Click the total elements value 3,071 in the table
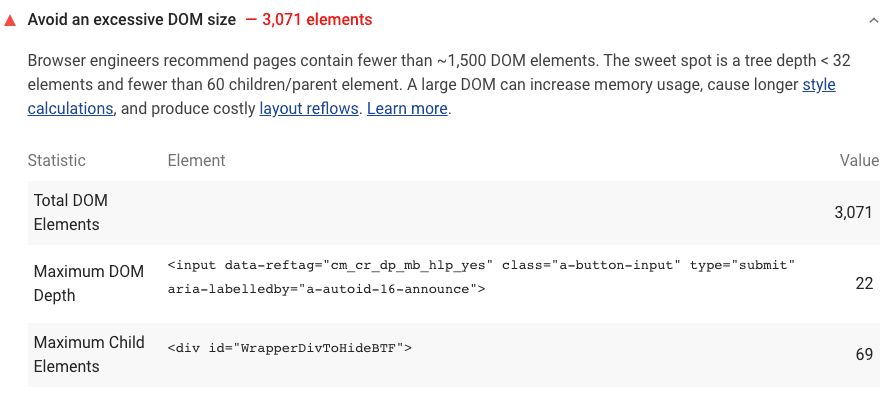The width and height of the screenshot is (880, 399). (x=853, y=212)
